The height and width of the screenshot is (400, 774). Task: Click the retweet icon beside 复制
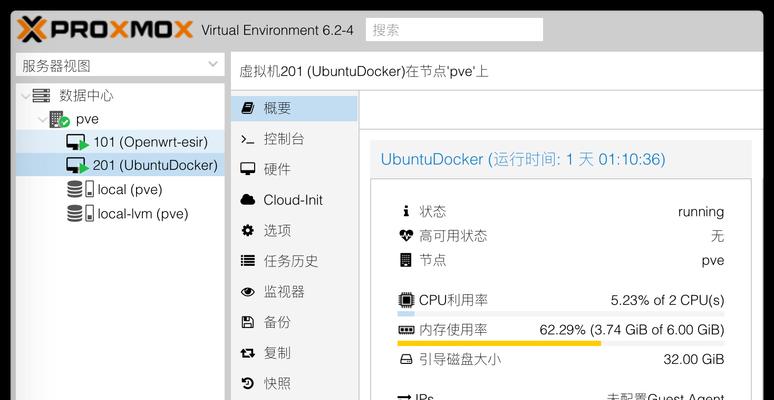pyautogui.click(x=247, y=353)
